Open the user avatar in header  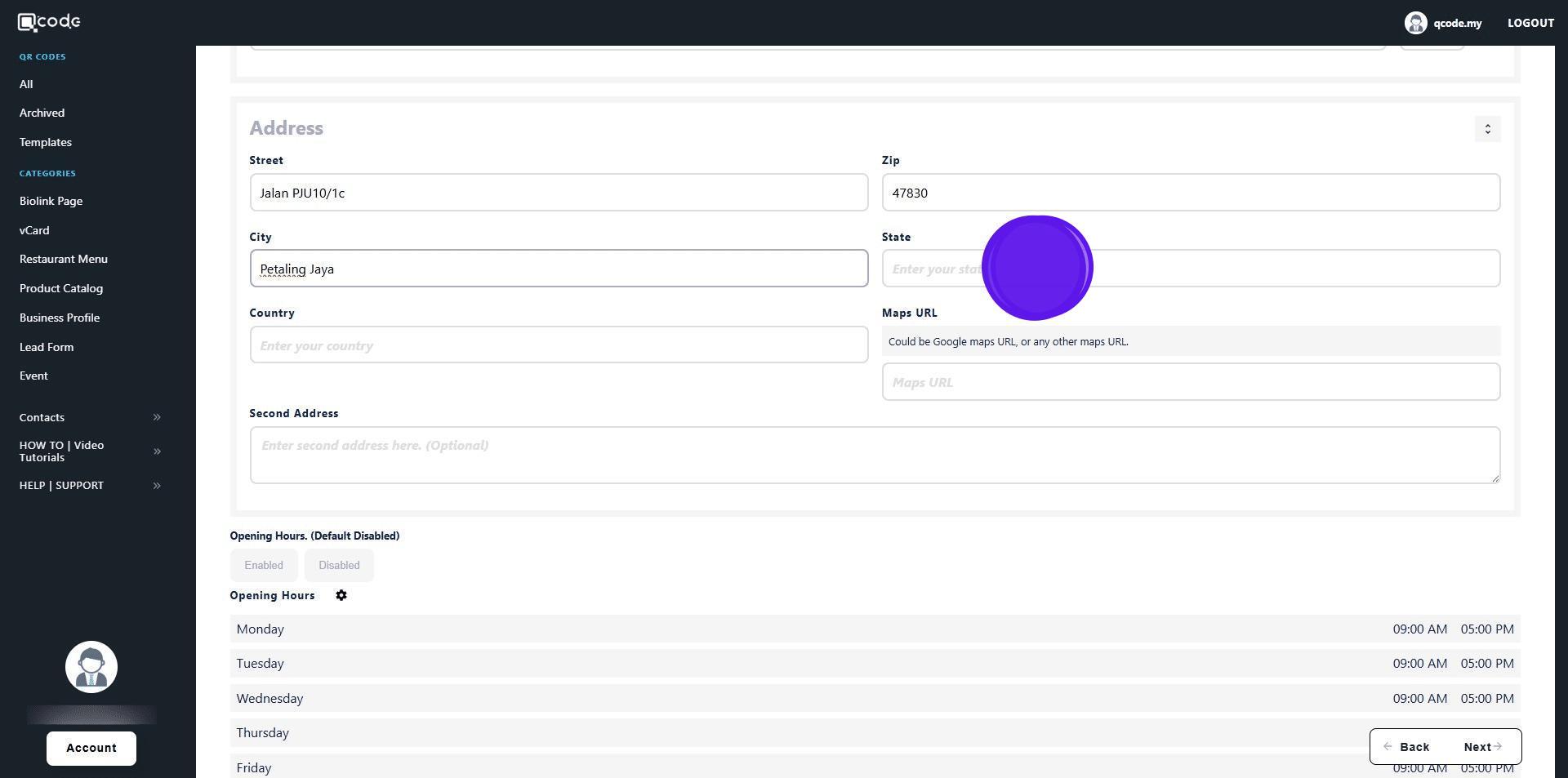(1415, 23)
